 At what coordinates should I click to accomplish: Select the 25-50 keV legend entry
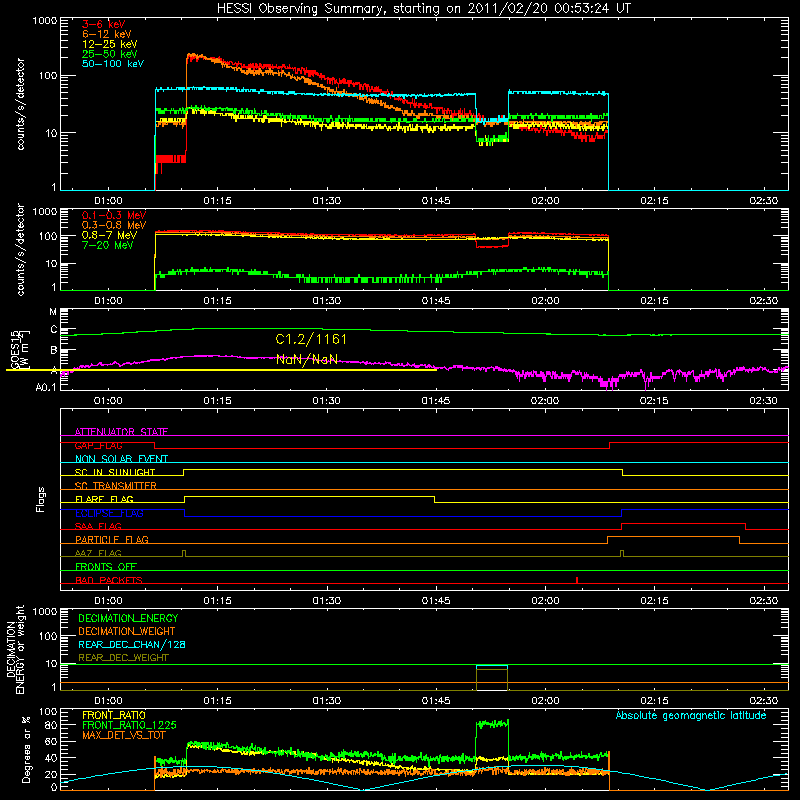click(109, 54)
